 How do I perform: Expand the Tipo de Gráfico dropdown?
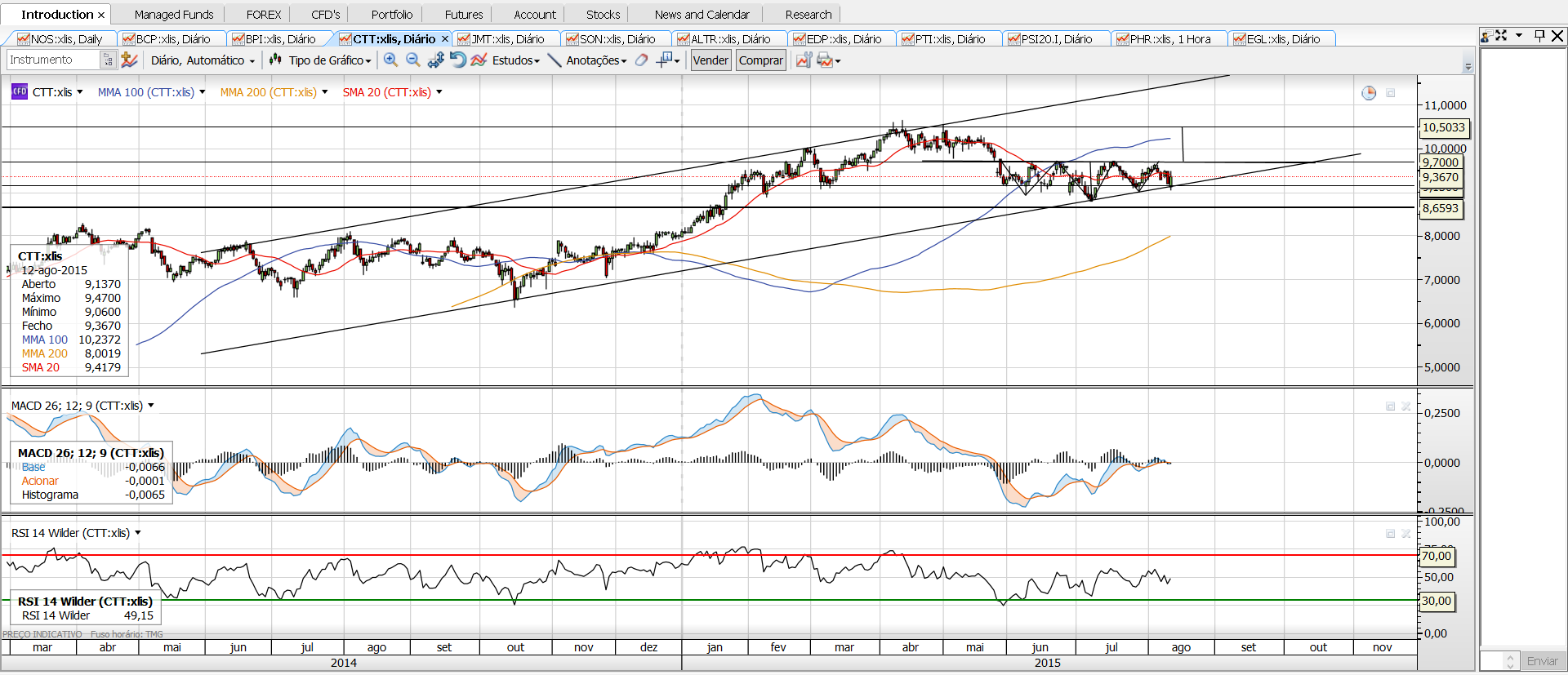[x=329, y=60]
